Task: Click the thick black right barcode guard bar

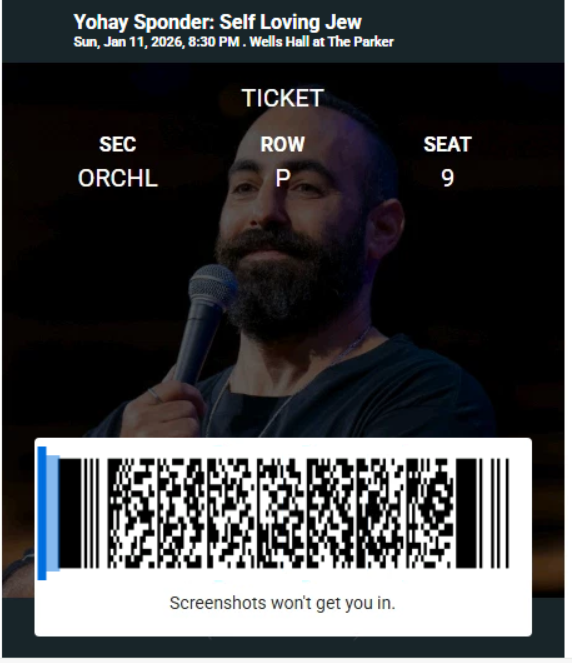Action: [466, 513]
